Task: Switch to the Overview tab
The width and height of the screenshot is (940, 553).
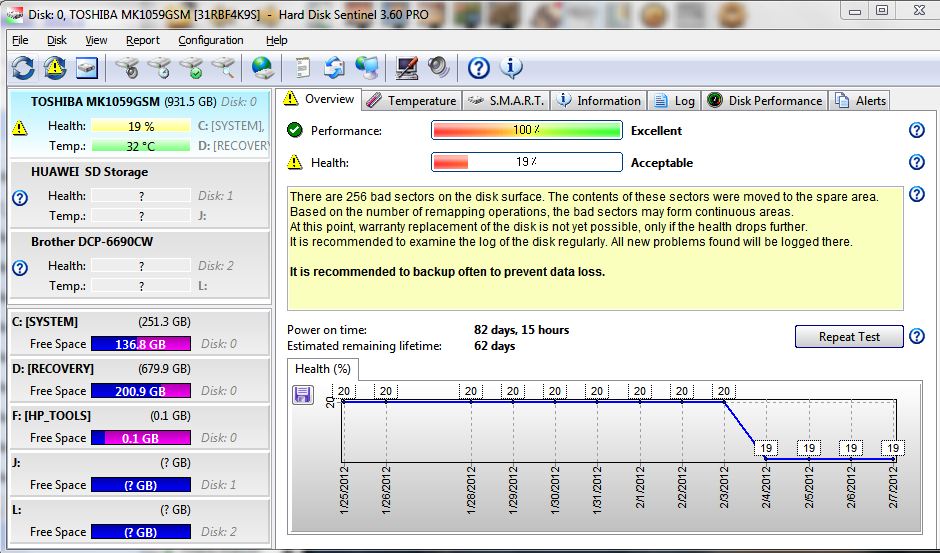Action: point(320,99)
